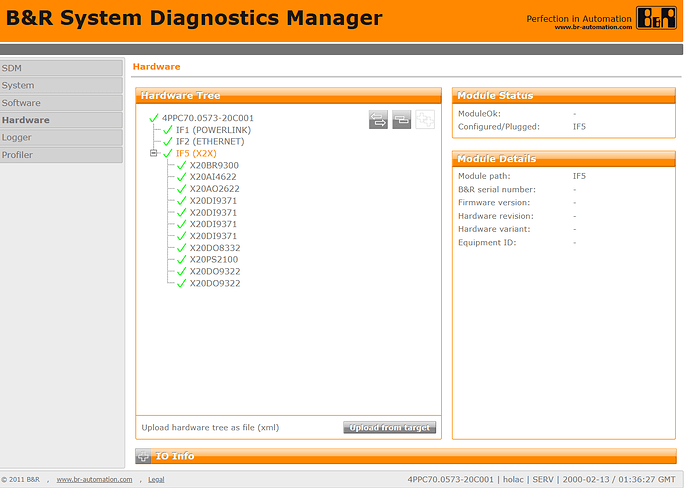This screenshot has height=488, width=690.
Task: Switch to the Profiler section
Action: click(61, 155)
